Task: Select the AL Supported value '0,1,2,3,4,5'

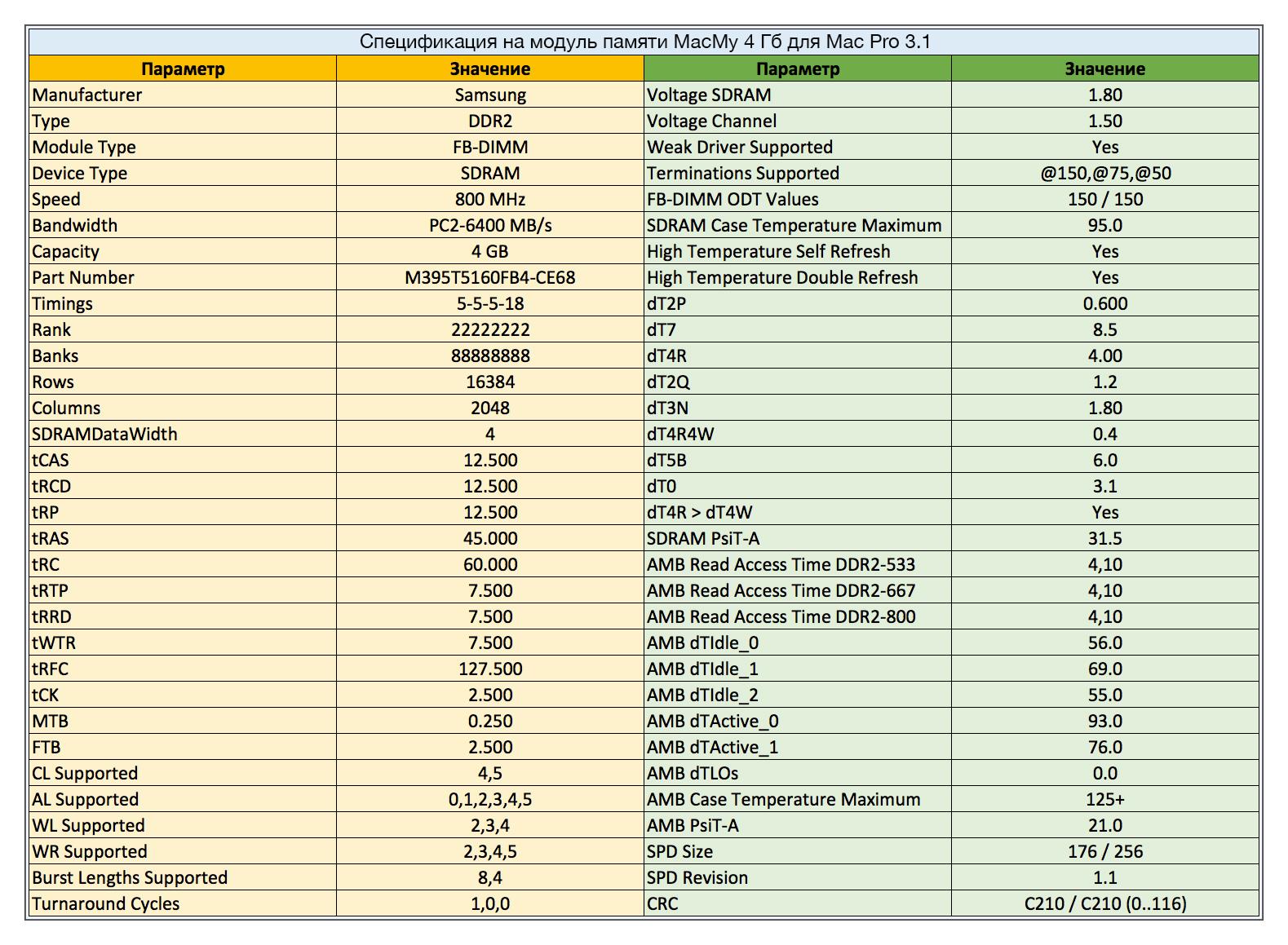Action: point(490,799)
